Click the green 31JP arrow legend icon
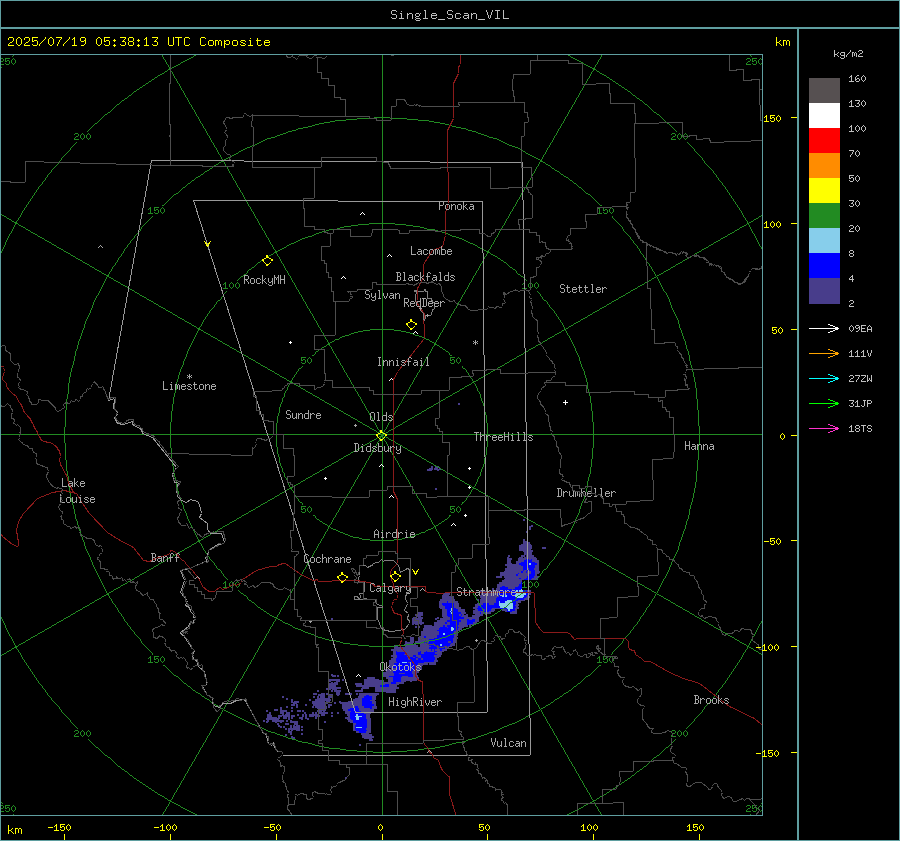 (824, 404)
